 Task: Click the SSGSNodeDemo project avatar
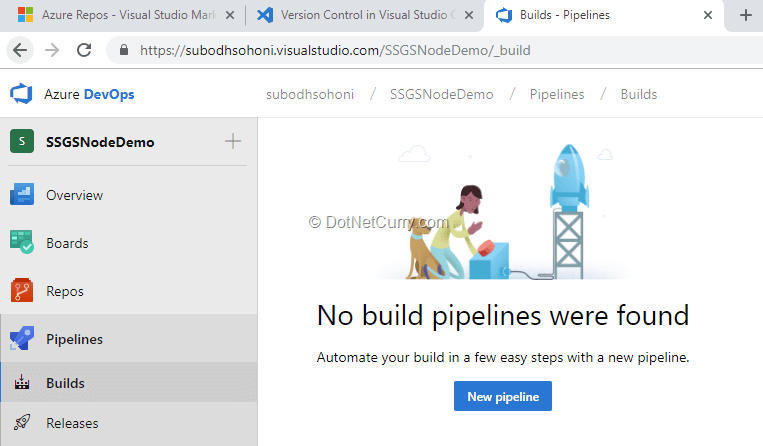[22, 141]
